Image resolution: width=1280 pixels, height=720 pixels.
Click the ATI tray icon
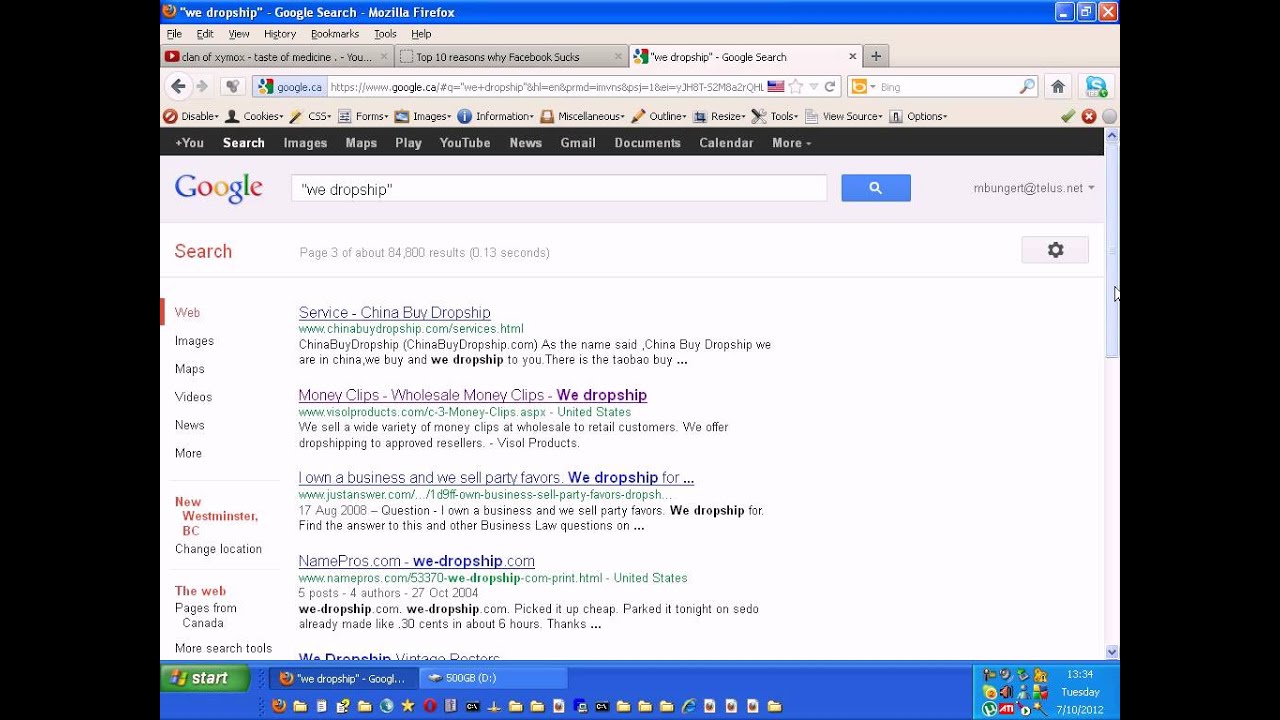[x=1006, y=709]
